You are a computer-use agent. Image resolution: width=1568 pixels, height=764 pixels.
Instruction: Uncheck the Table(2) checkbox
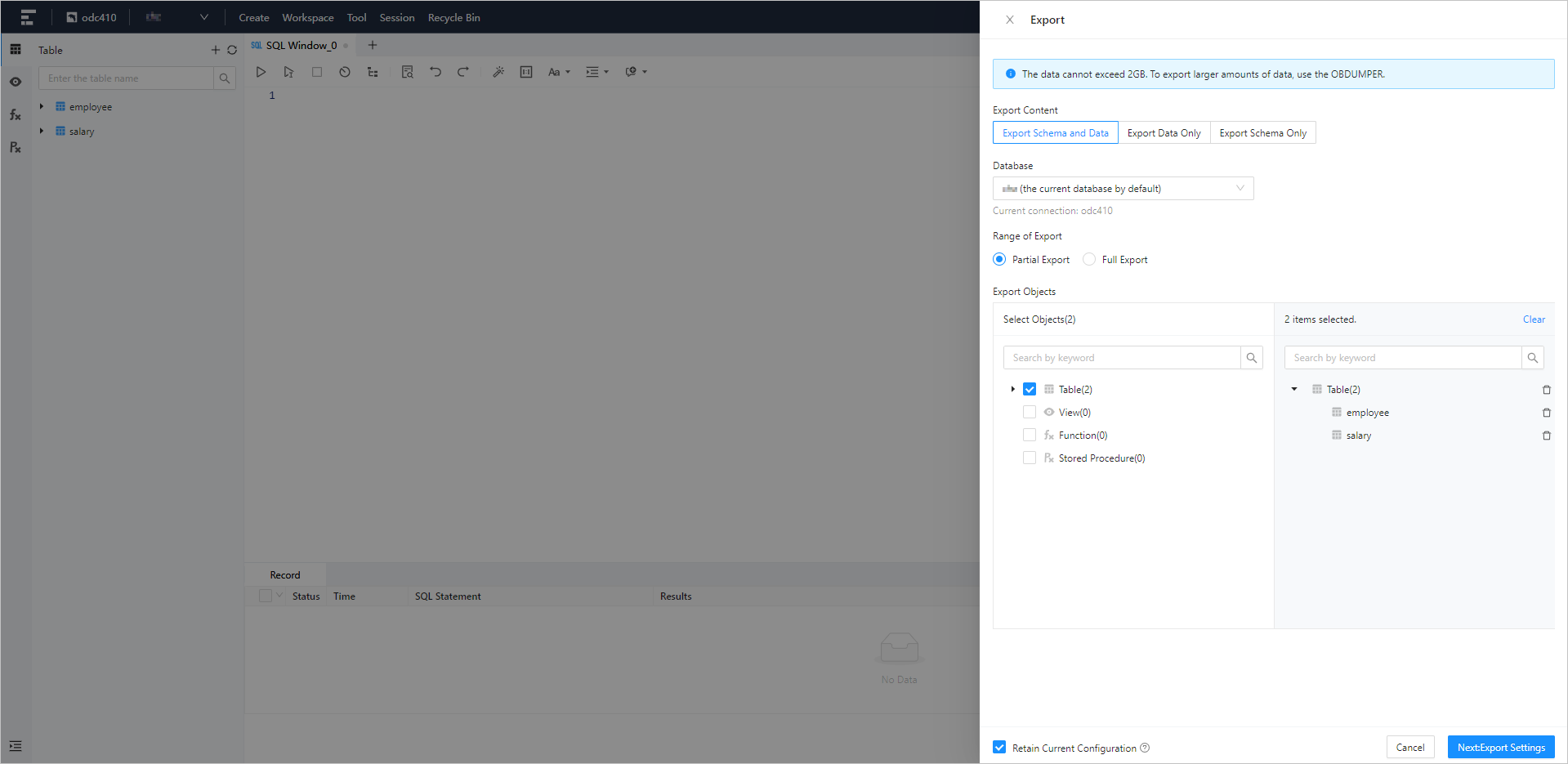pyautogui.click(x=1030, y=390)
